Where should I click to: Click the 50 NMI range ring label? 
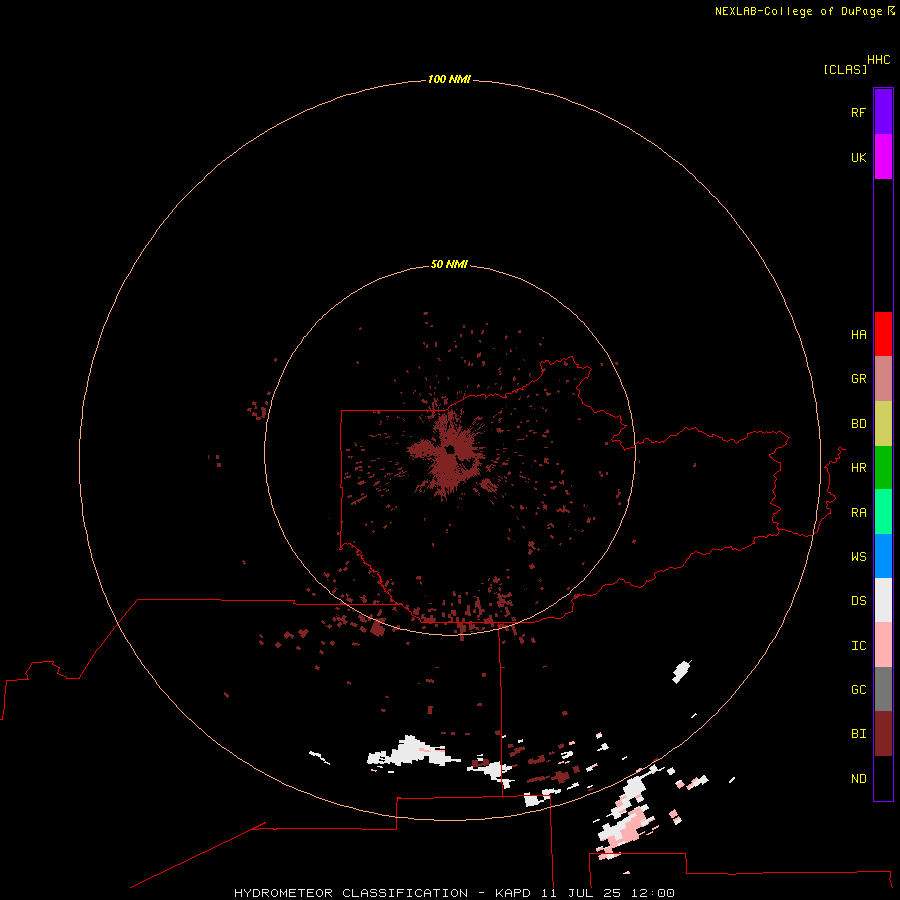tap(449, 264)
